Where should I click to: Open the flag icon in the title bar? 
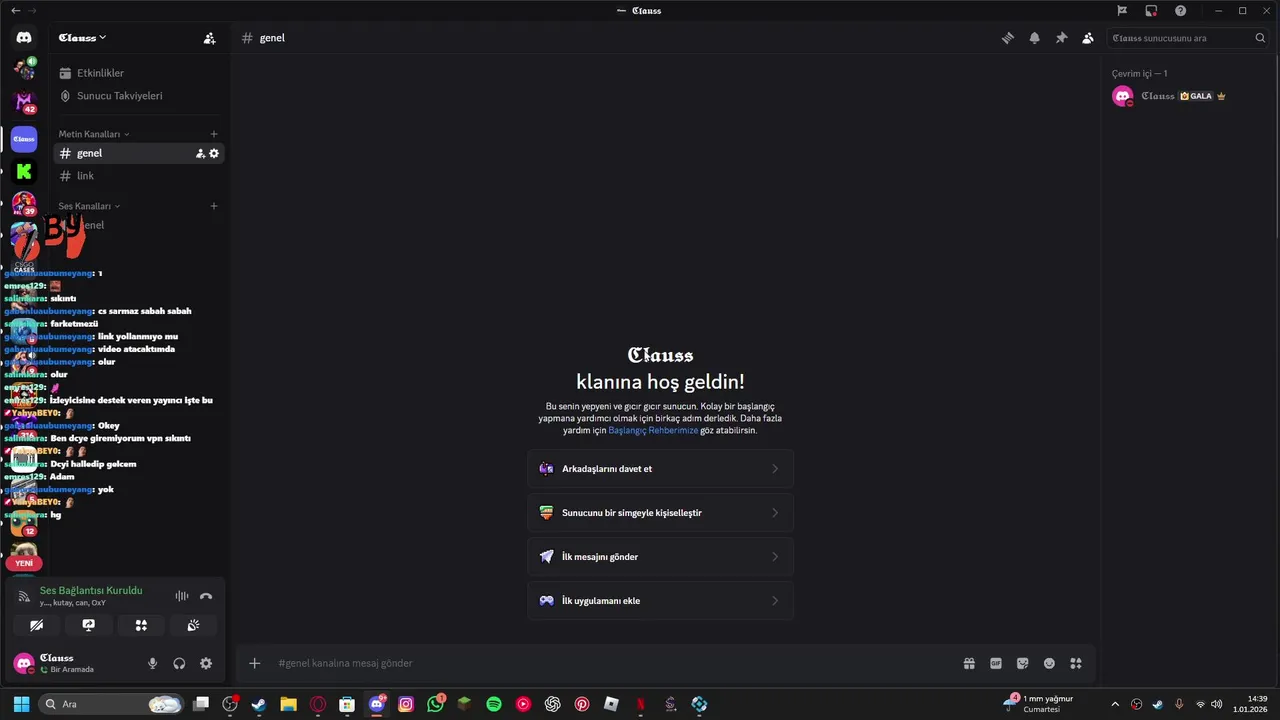pos(1122,11)
